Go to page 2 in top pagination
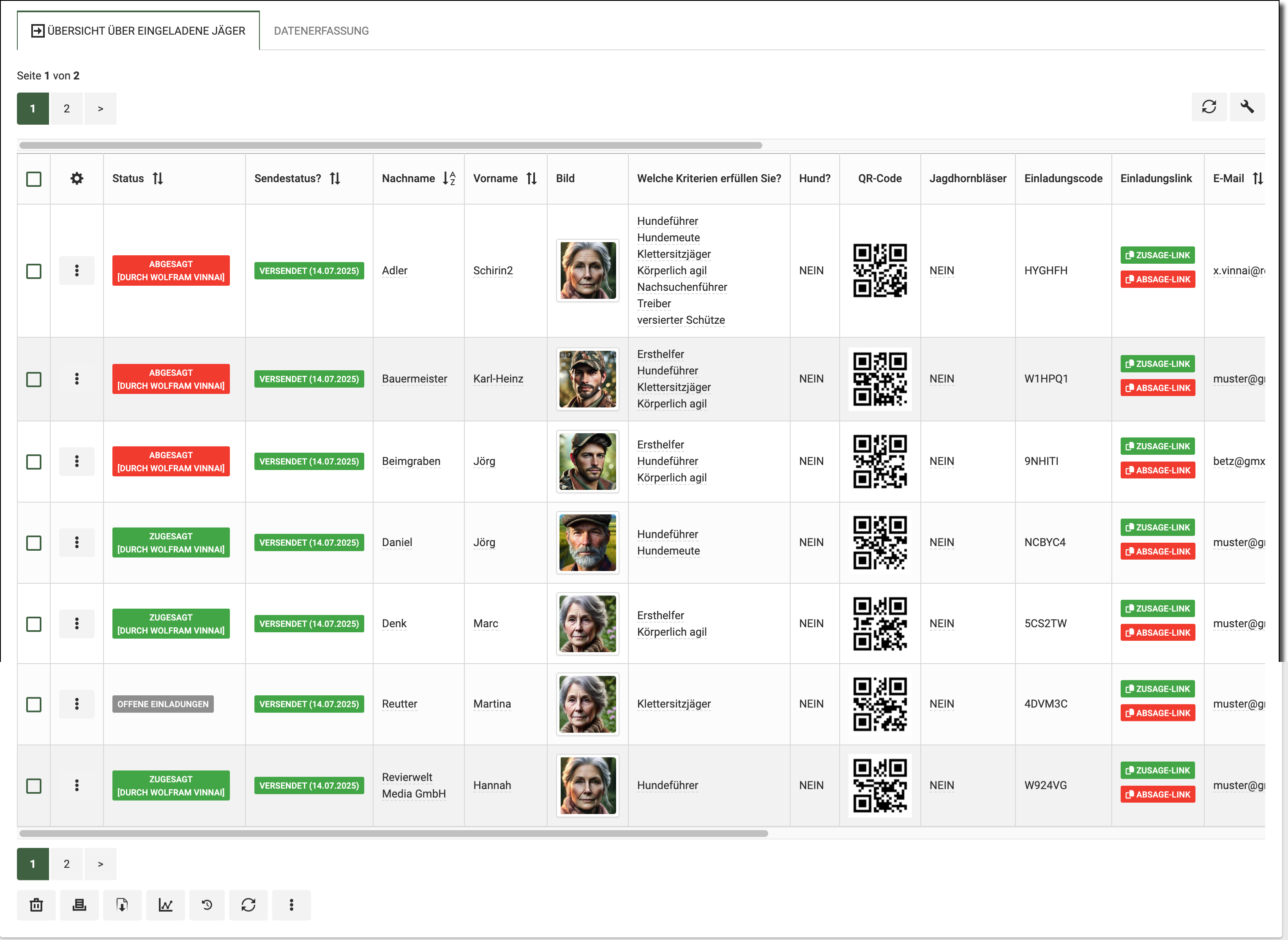Image resolution: width=1288 pixels, height=940 pixels. coord(67,109)
